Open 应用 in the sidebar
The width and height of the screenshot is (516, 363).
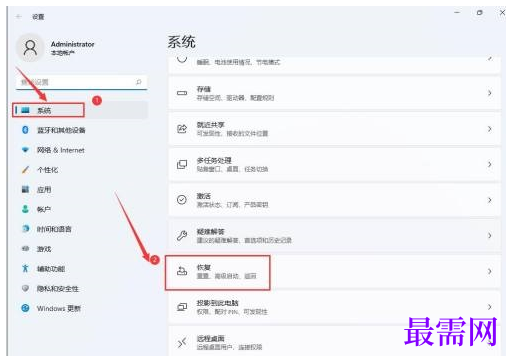44,190
